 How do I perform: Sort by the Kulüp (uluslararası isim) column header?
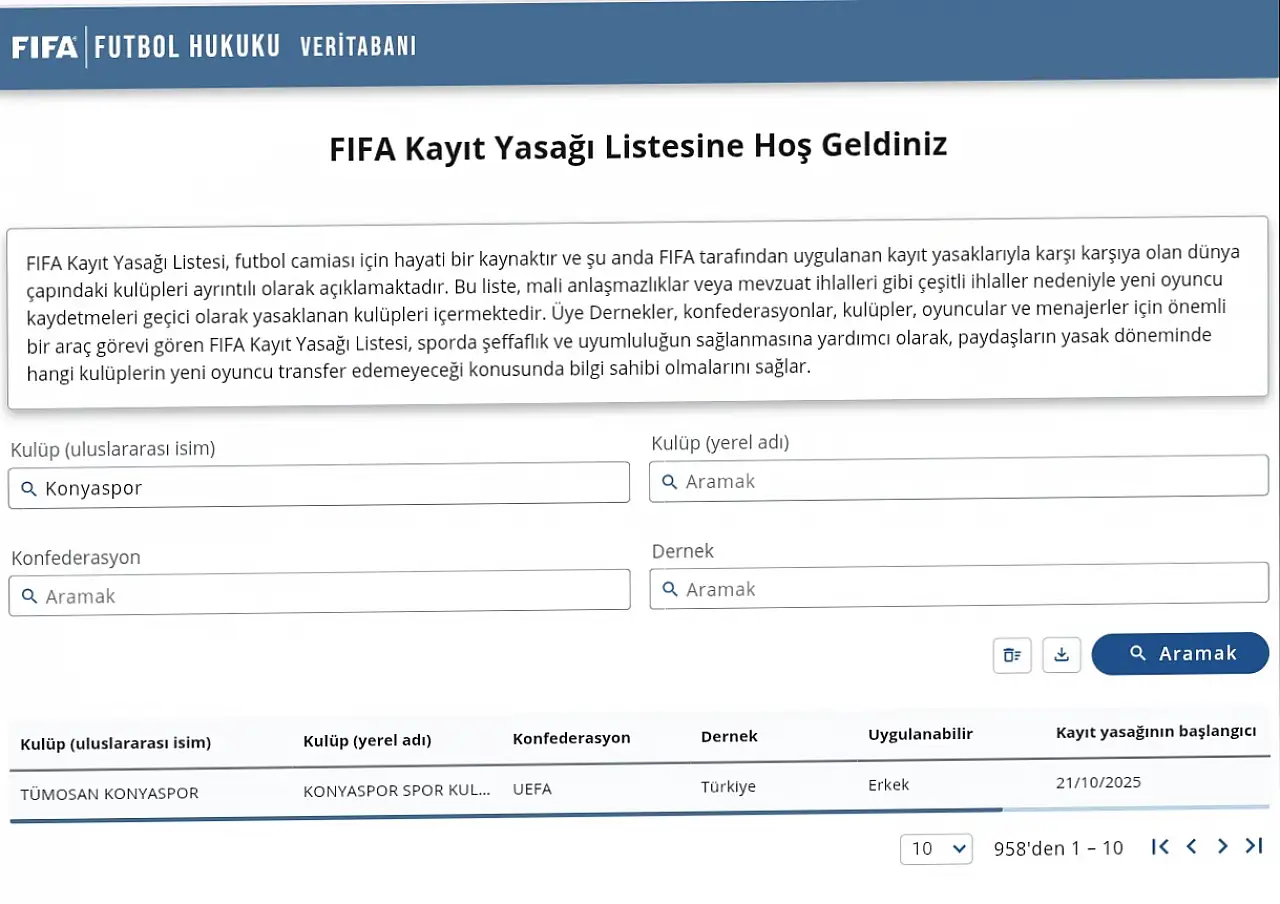(116, 743)
